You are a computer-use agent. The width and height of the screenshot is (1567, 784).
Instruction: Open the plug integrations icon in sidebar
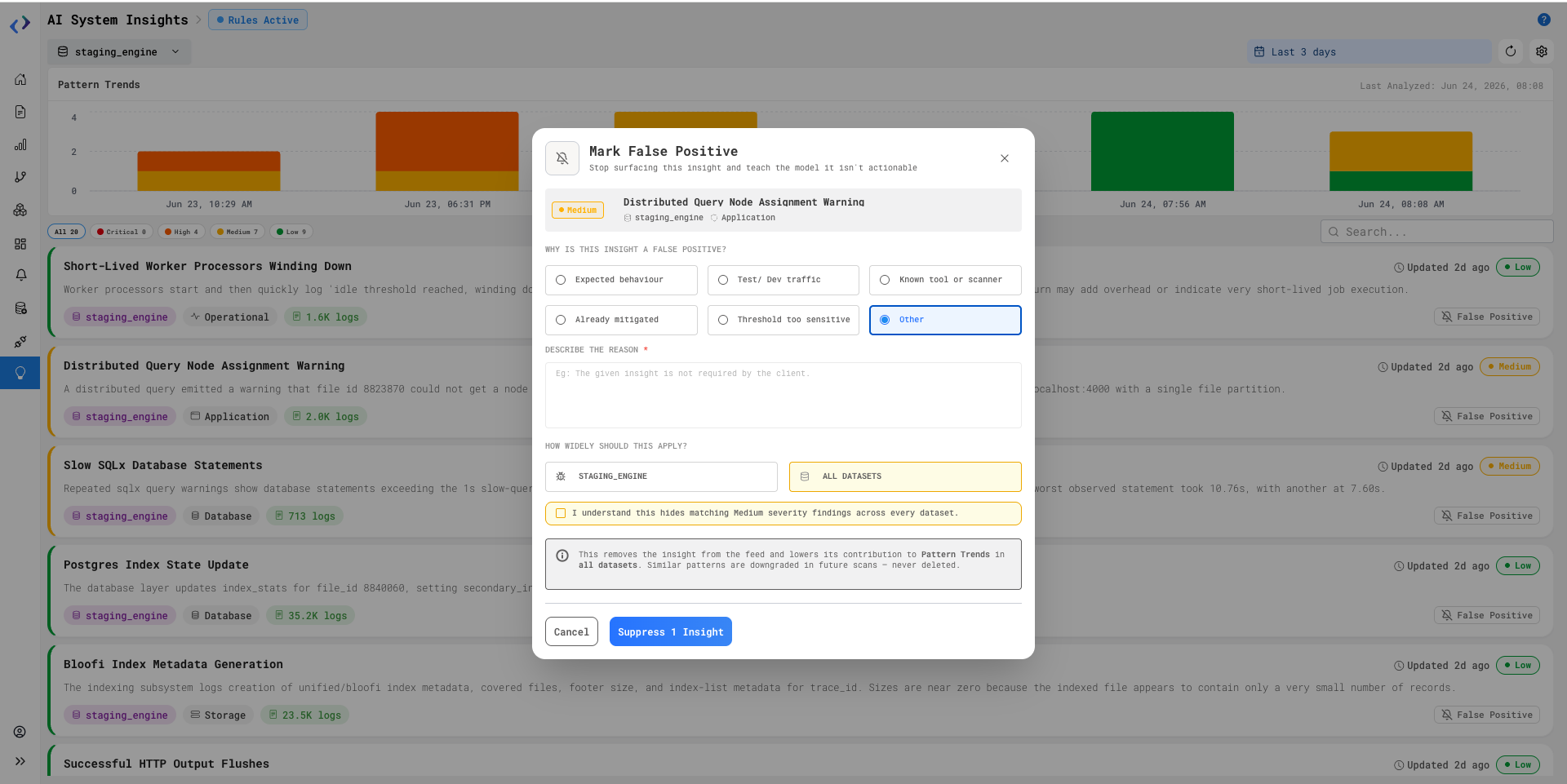point(20,341)
